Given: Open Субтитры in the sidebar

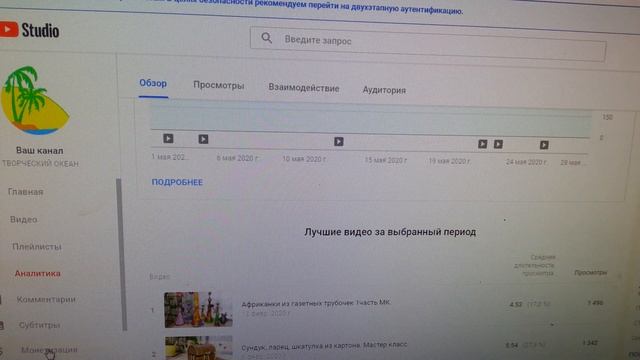Looking at the screenshot, I should 40,325.
